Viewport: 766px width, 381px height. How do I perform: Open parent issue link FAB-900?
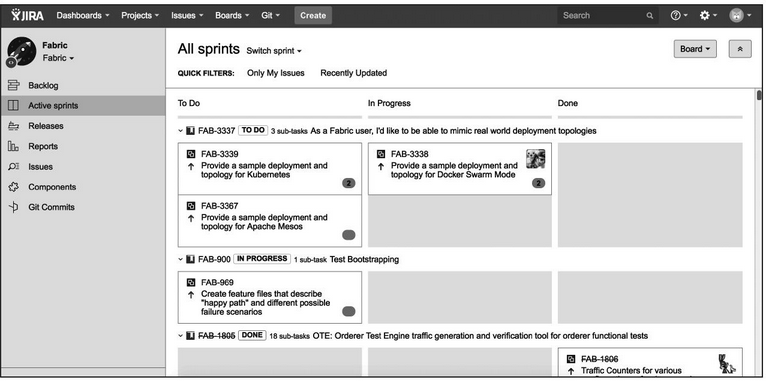pyautogui.click(x=214, y=259)
